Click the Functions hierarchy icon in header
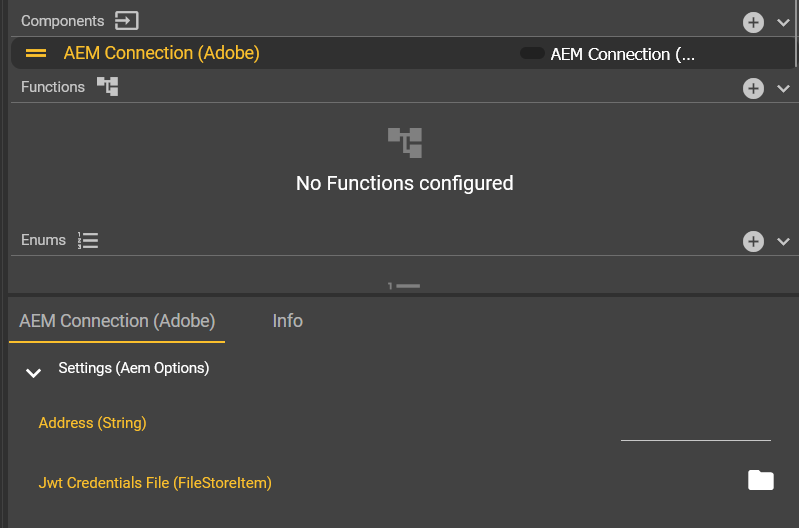This screenshot has height=528, width=799. pyautogui.click(x=107, y=87)
